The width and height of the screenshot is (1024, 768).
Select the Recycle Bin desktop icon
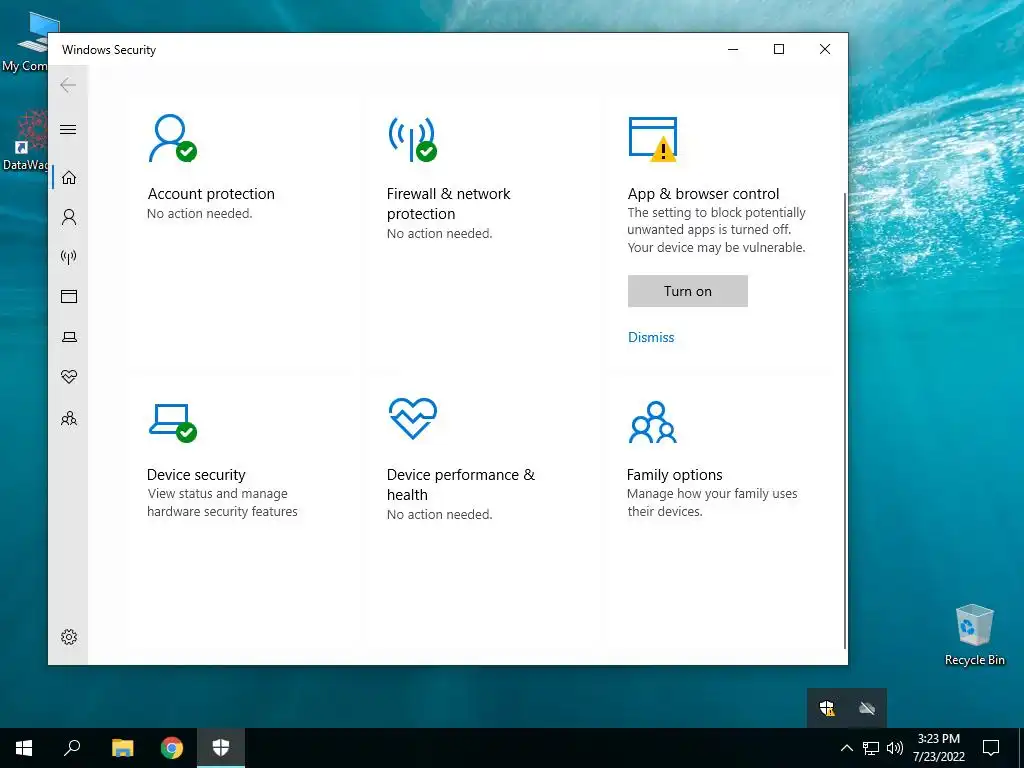click(x=974, y=634)
